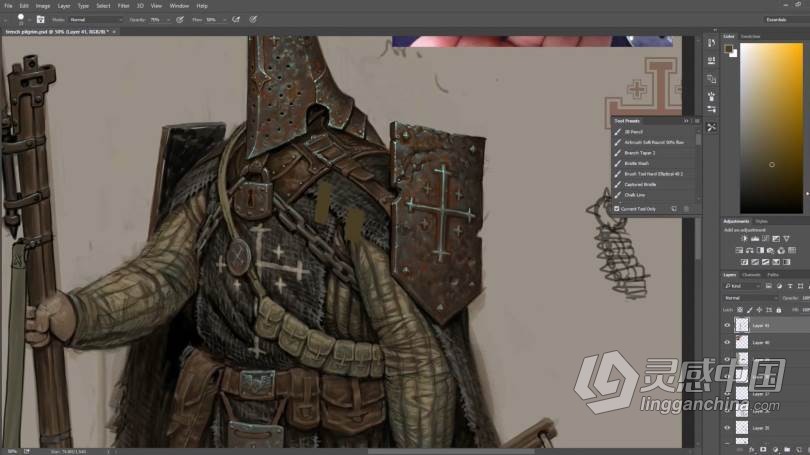Toggle the Brush panel button
This screenshot has height=455, width=810.
40,20
